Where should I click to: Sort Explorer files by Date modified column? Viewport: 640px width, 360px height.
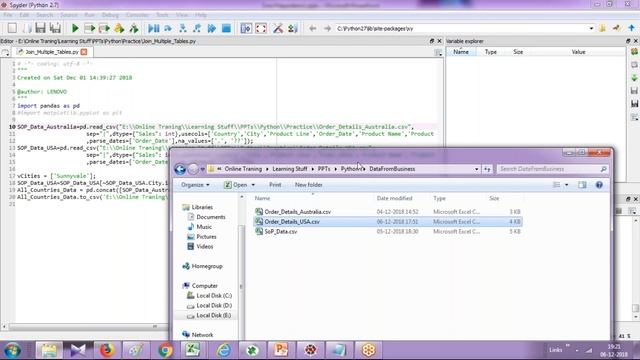click(394, 198)
